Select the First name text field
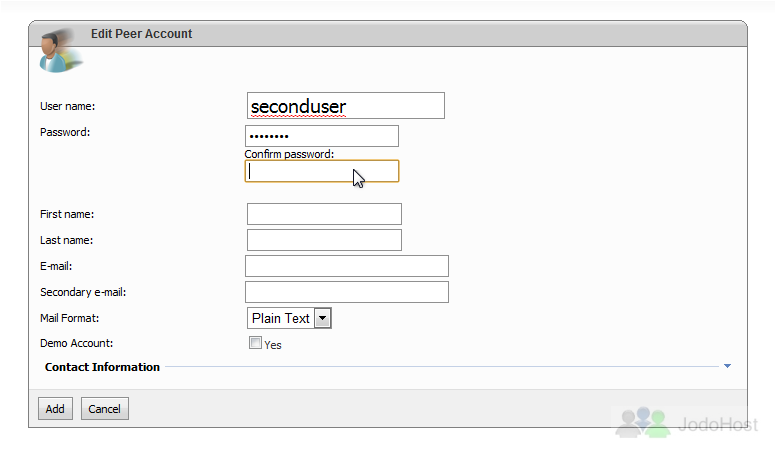The height and width of the screenshot is (450, 776). click(x=324, y=214)
